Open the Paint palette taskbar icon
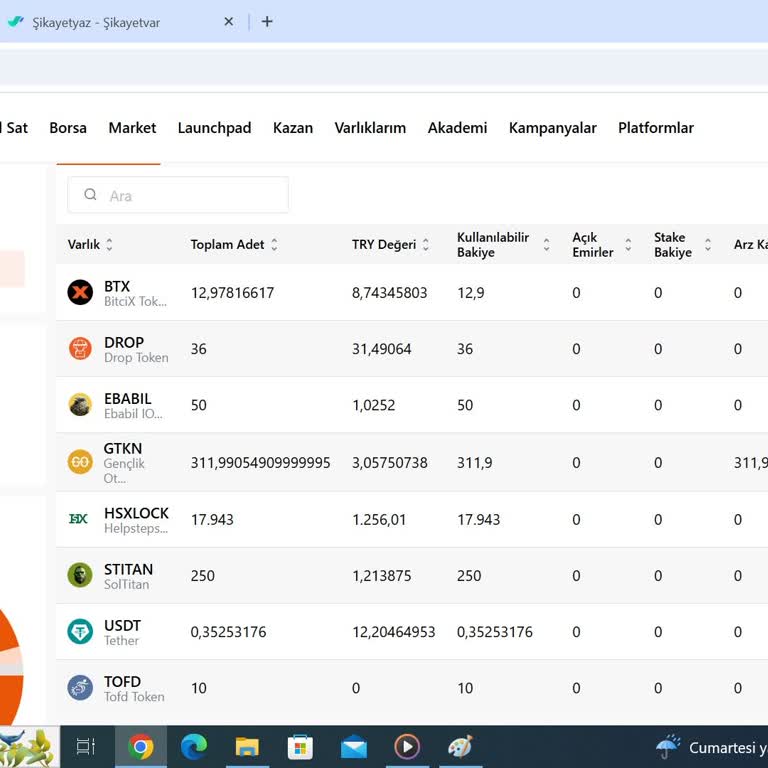This screenshot has width=768, height=768. [460, 747]
